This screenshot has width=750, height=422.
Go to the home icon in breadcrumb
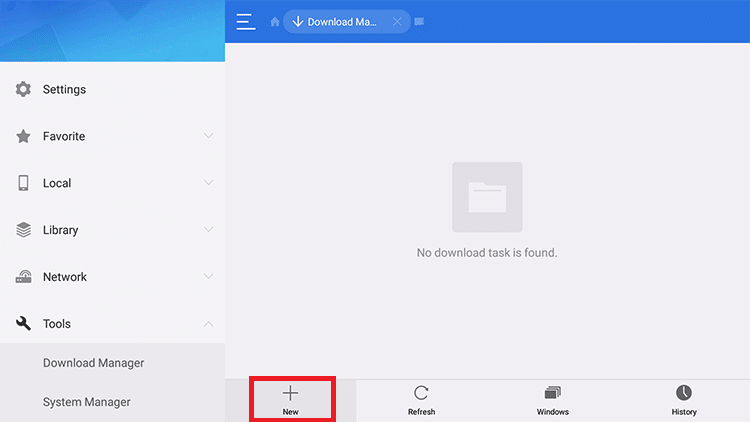click(275, 22)
